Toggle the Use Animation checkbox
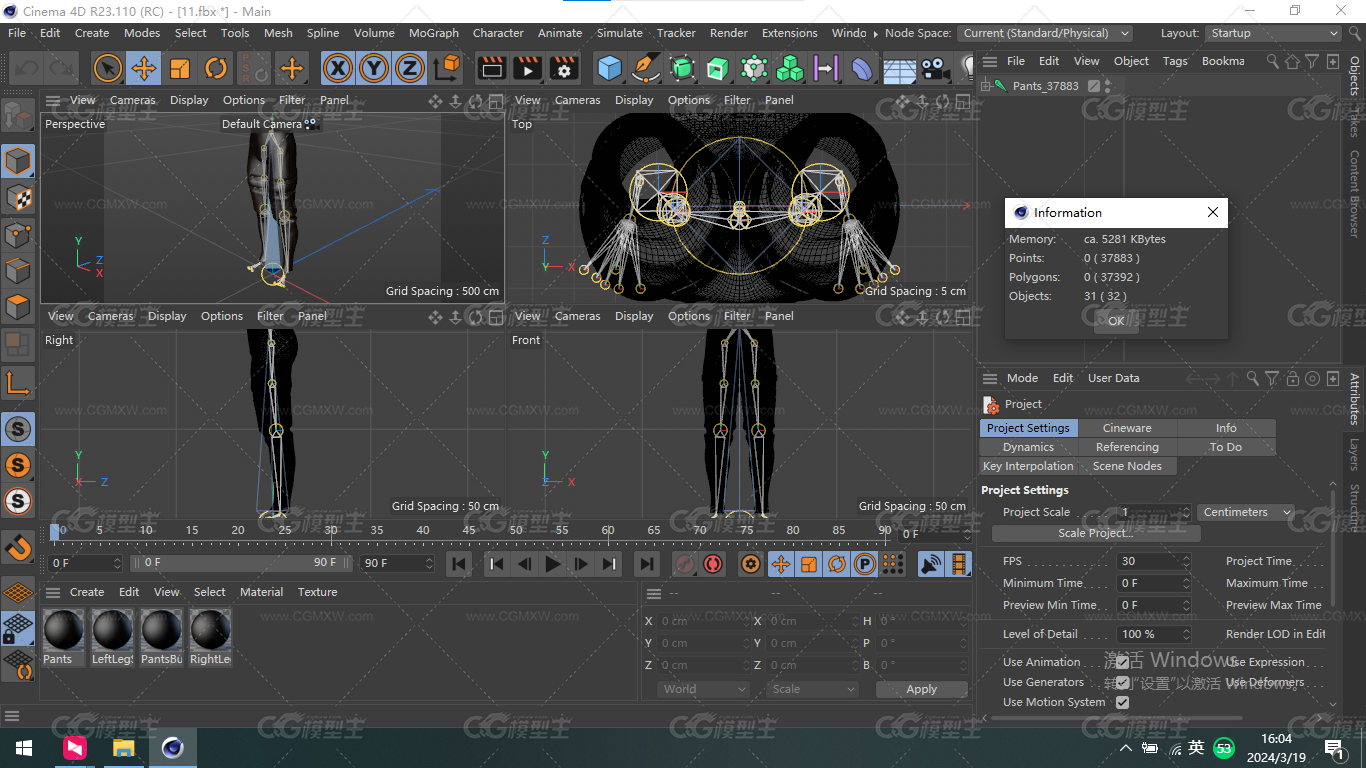This screenshot has height=768, width=1366. pos(1122,662)
